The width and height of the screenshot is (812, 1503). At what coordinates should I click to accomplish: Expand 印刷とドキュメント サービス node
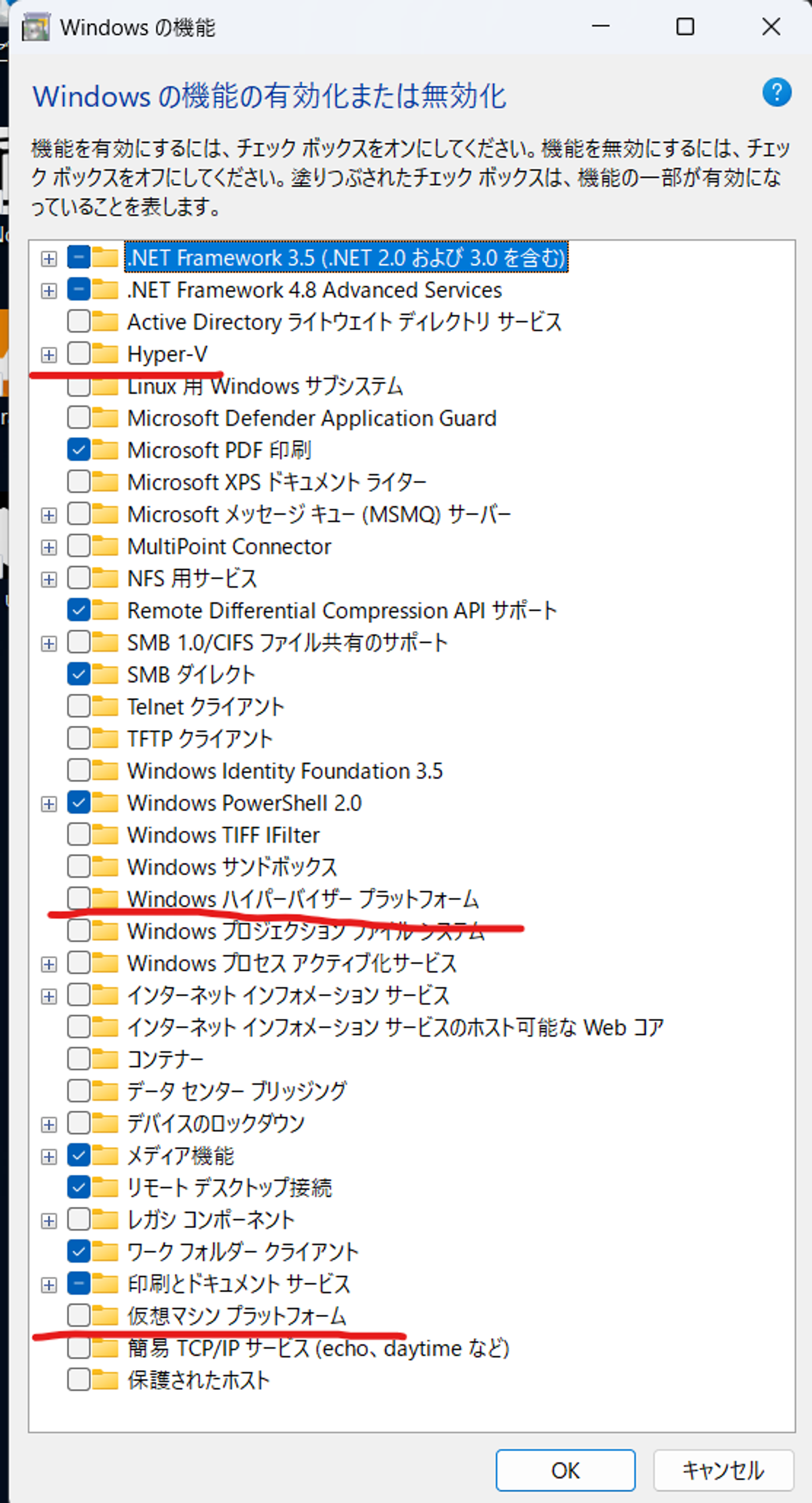click(49, 1285)
